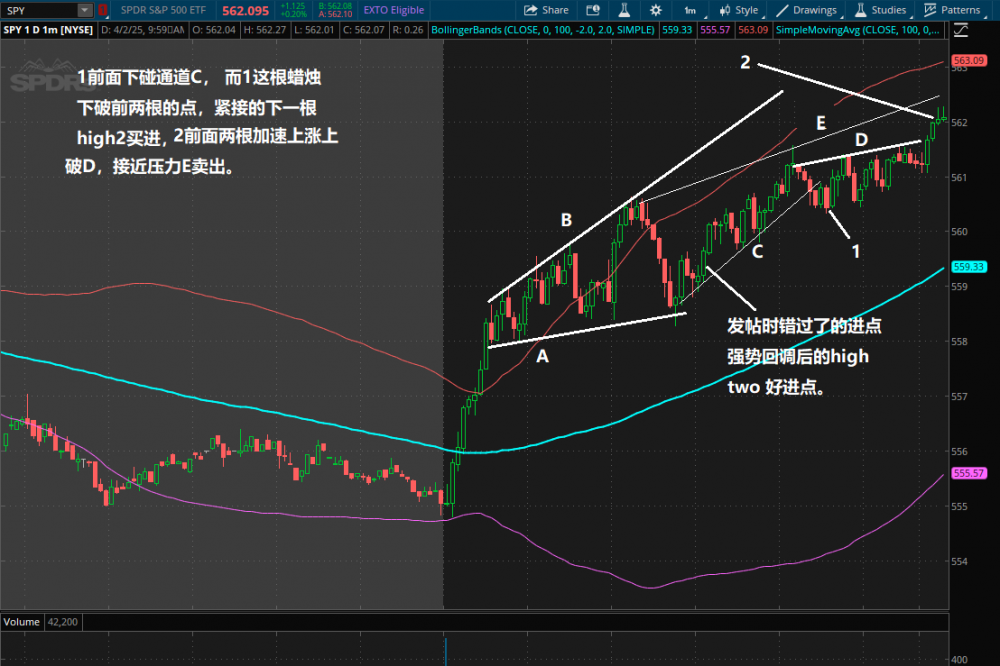Click the low value L: 562.01

(x=314, y=30)
